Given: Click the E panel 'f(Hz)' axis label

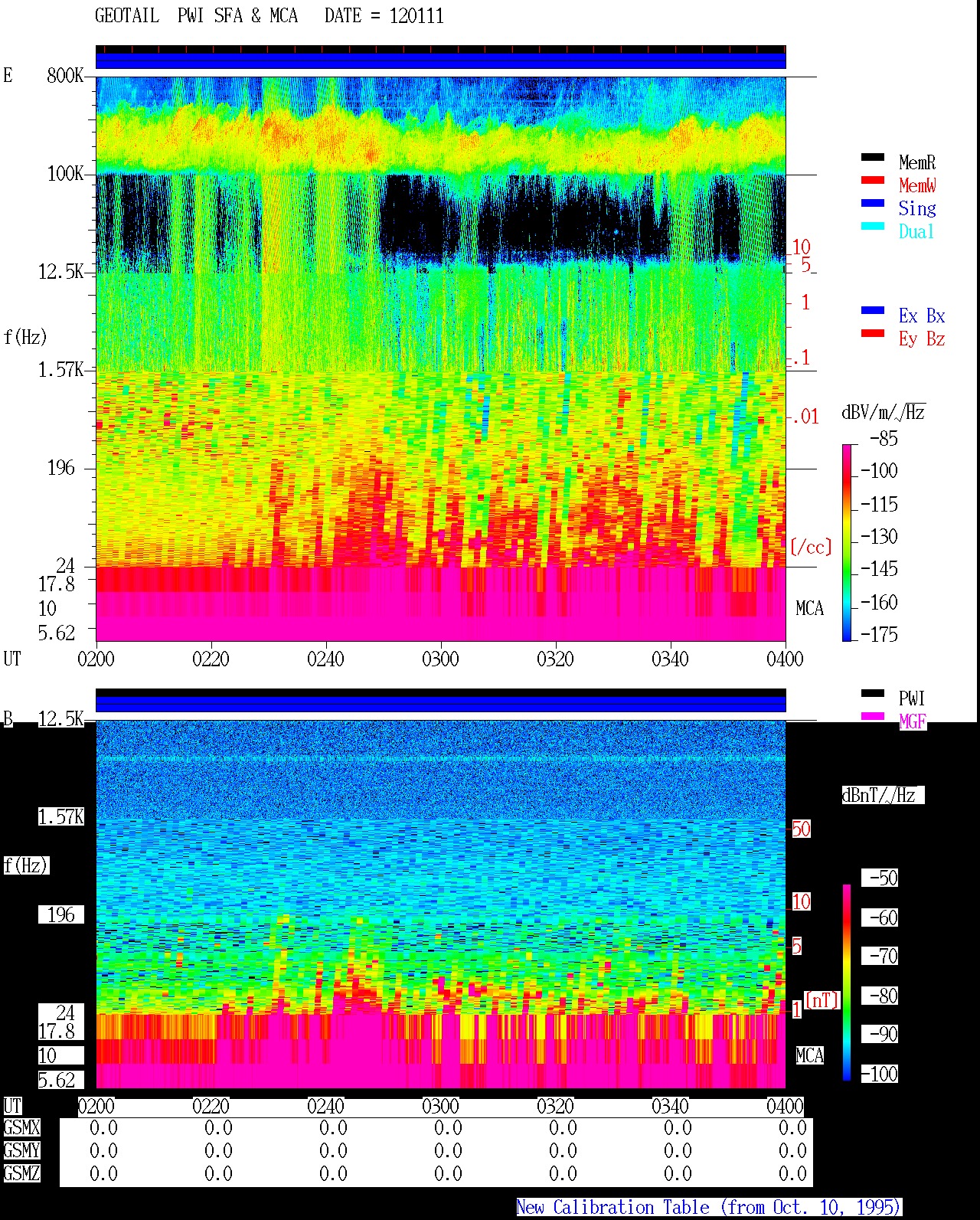Looking at the screenshot, I should [25, 337].
